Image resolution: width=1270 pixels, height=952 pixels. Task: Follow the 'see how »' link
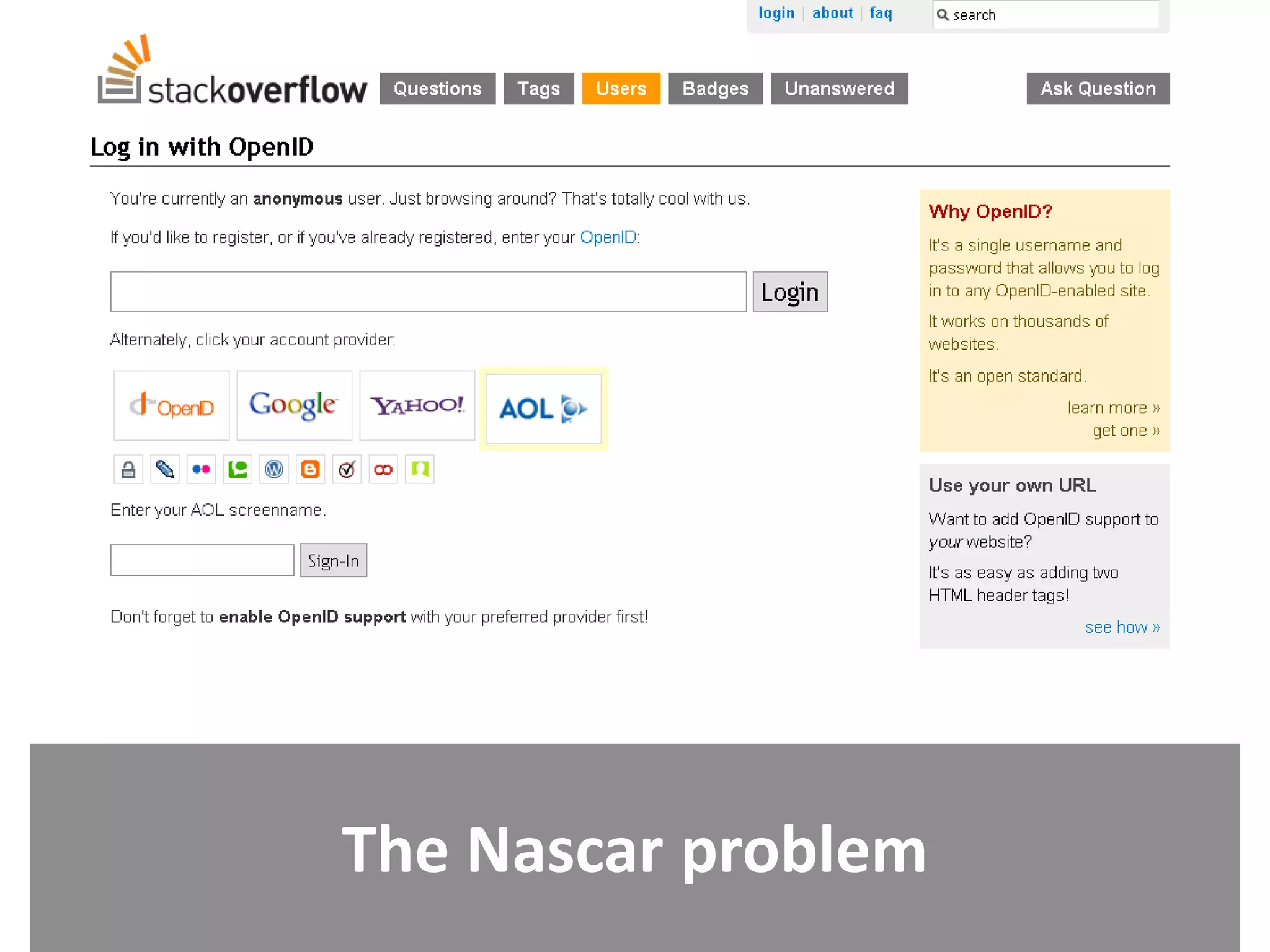tap(1122, 627)
